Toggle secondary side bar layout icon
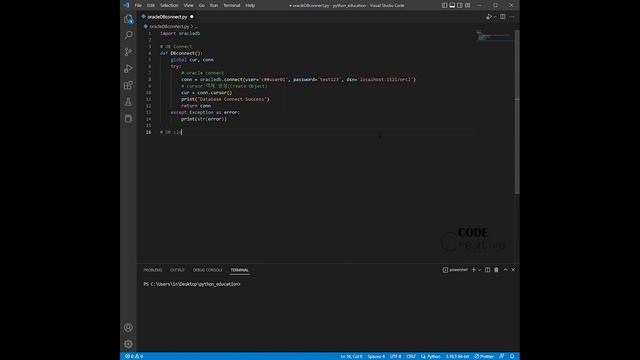Viewport: 640px width, 360px height. (460, 5)
